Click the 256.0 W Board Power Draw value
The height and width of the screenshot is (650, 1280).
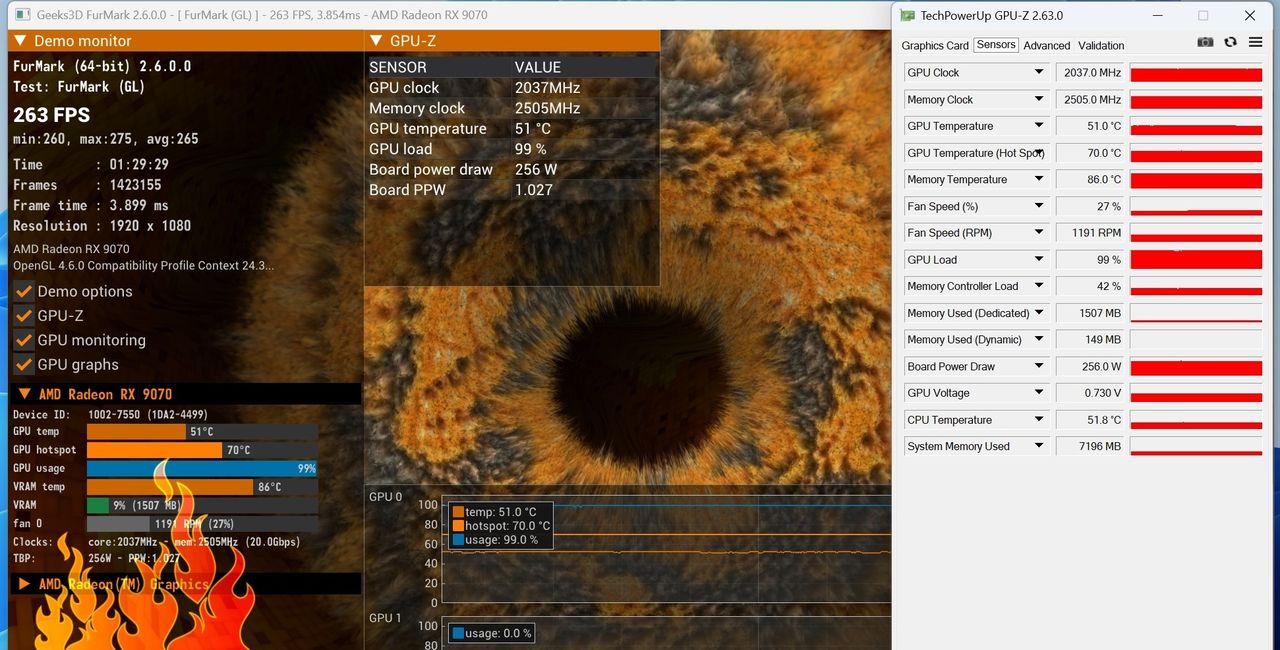coord(1090,366)
